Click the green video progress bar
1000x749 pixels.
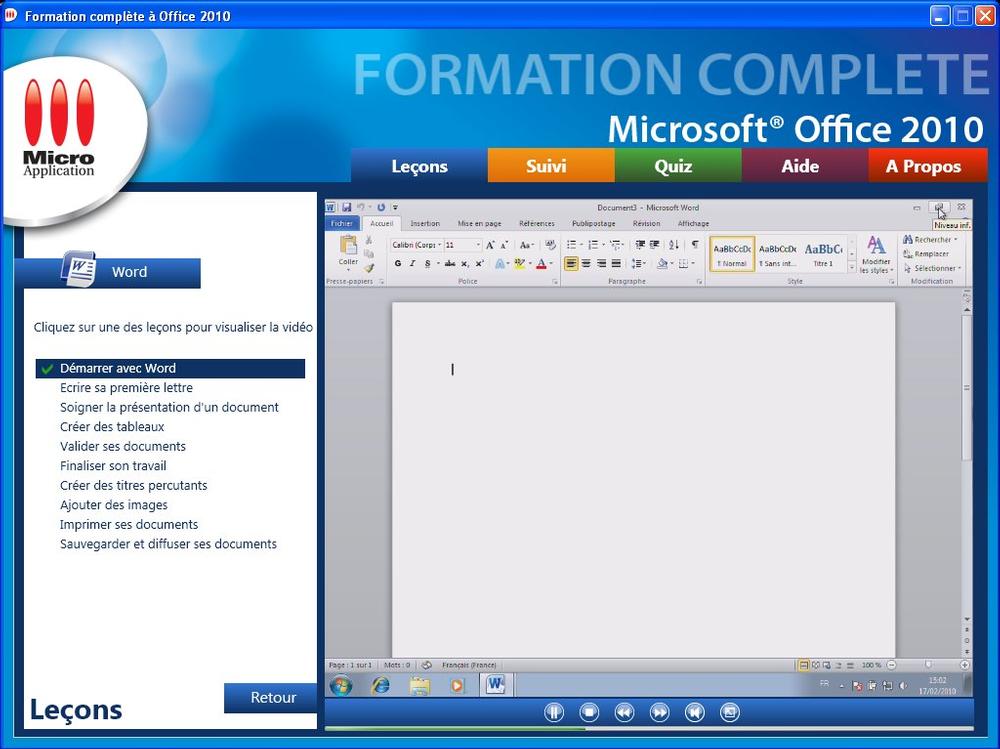[x=455, y=728]
